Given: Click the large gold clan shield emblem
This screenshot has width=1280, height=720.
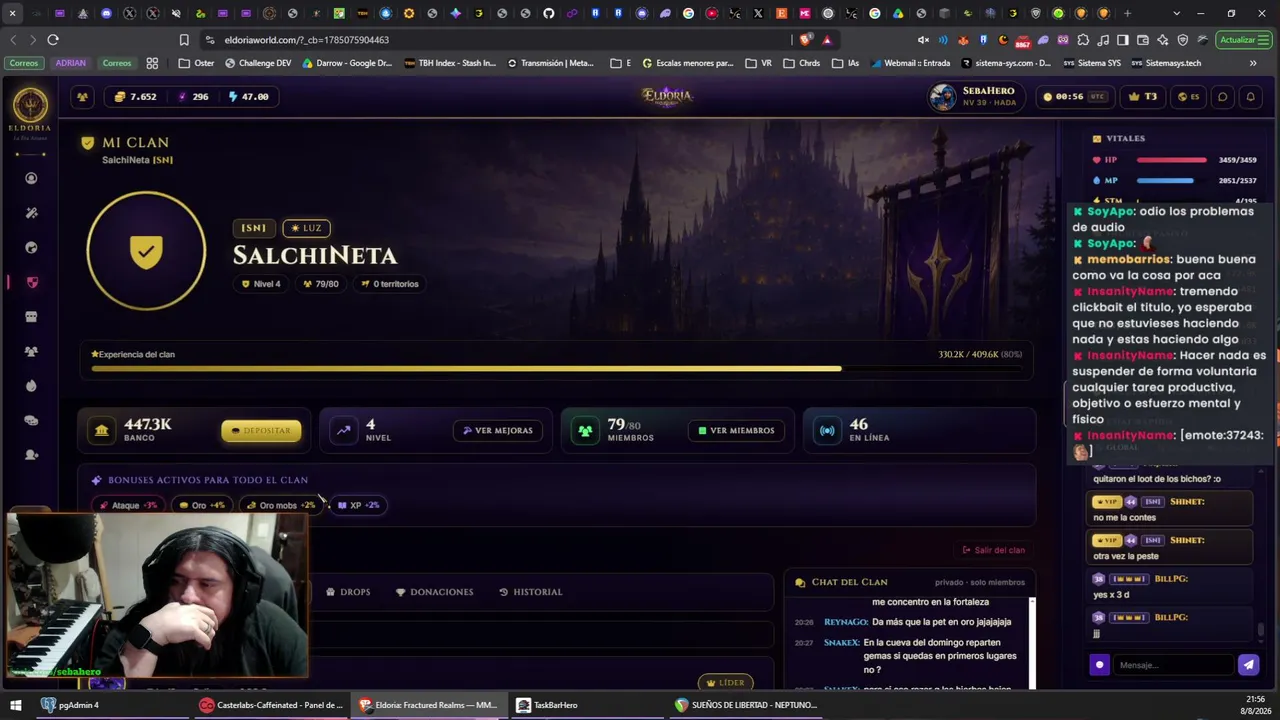Looking at the screenshot, I should tap(146, 251).
